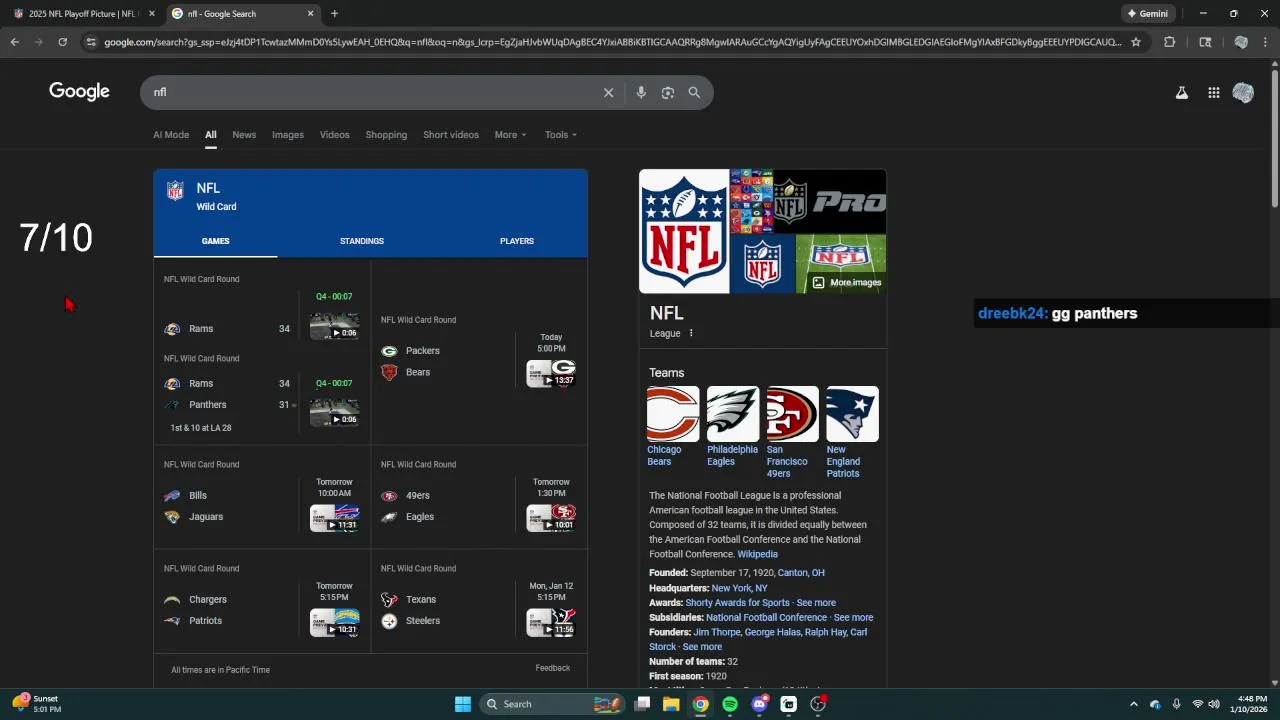
Task: Play Rams vs Panthers highlight video
Action: point(334,411)
